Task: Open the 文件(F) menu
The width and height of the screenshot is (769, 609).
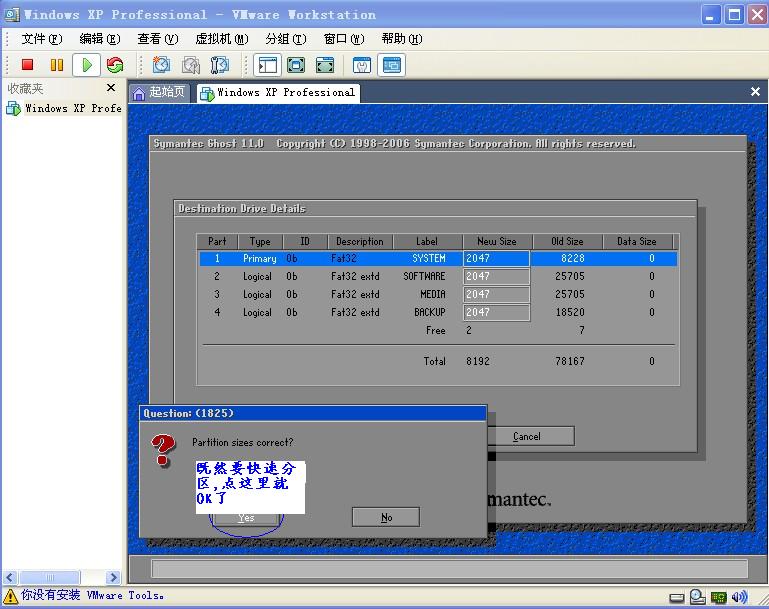Action: click(41, 39)
